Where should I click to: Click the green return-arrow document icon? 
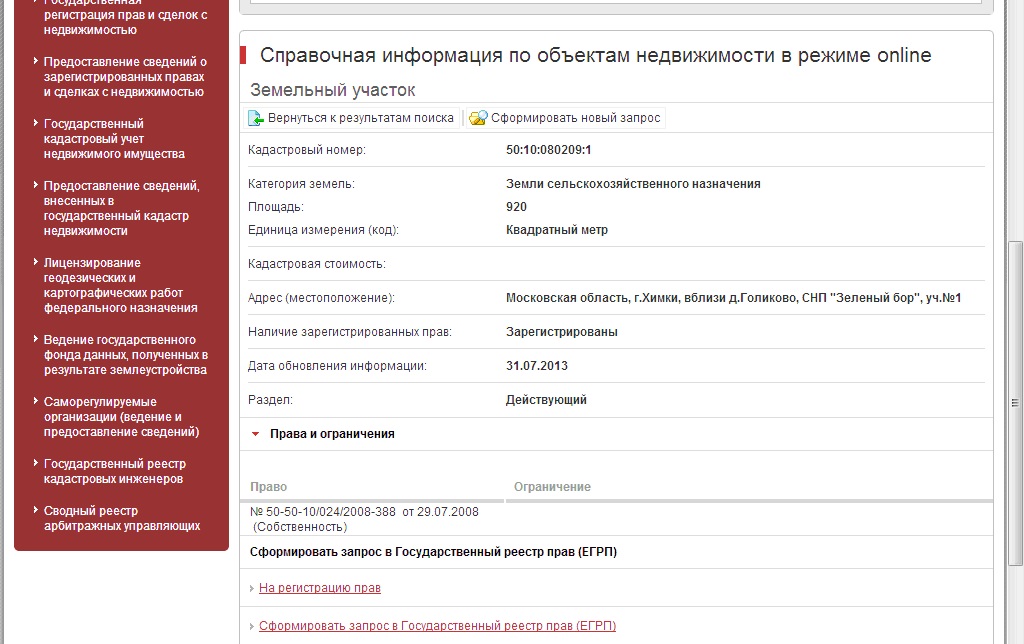click(255, 118)
